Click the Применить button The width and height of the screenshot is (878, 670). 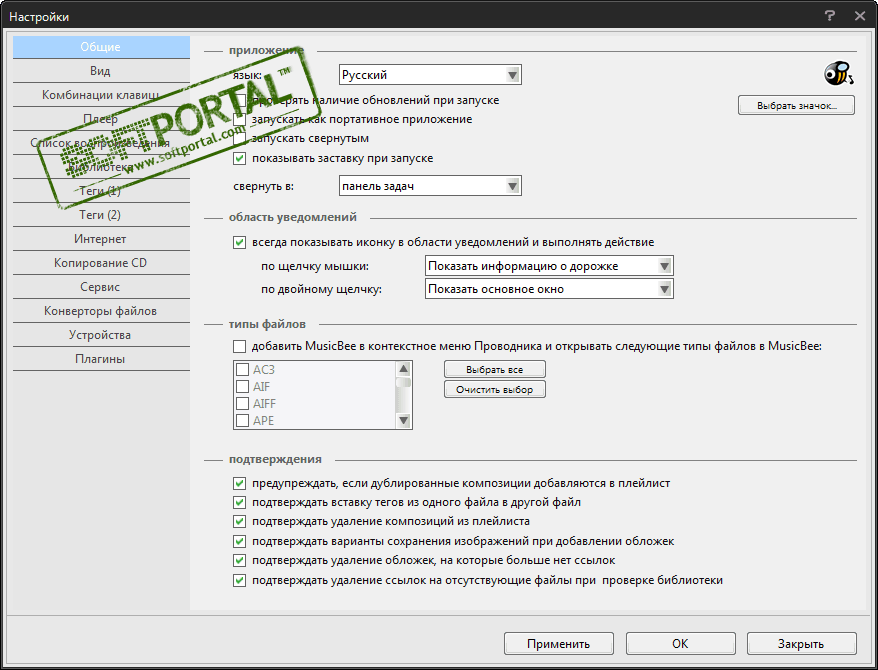(x=559, y=644)
